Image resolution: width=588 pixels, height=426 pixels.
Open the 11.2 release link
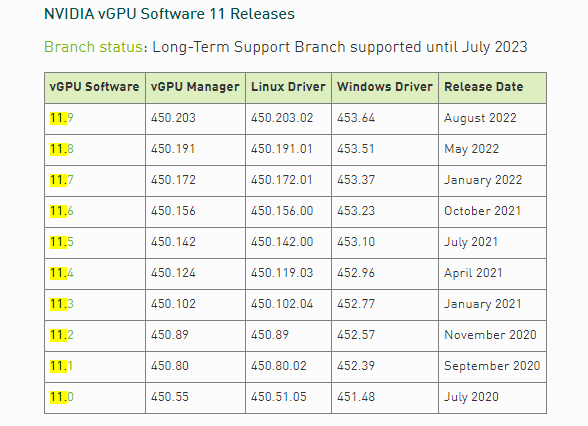point(62,335)
